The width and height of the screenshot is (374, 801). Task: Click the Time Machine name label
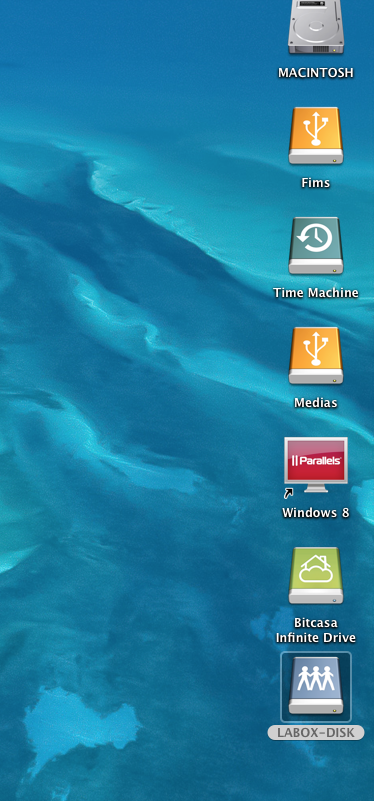click(316, 293)
